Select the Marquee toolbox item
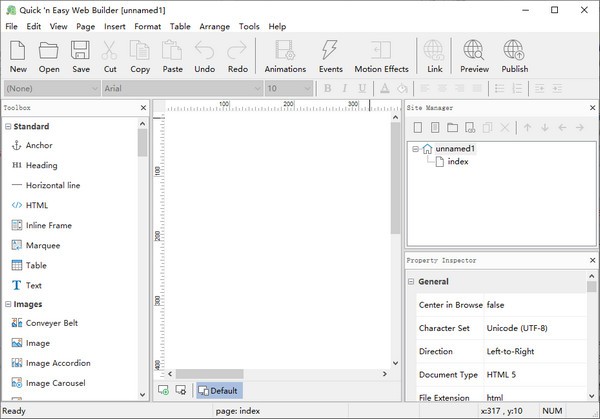The image size is (600, 419). click(42, 245)
